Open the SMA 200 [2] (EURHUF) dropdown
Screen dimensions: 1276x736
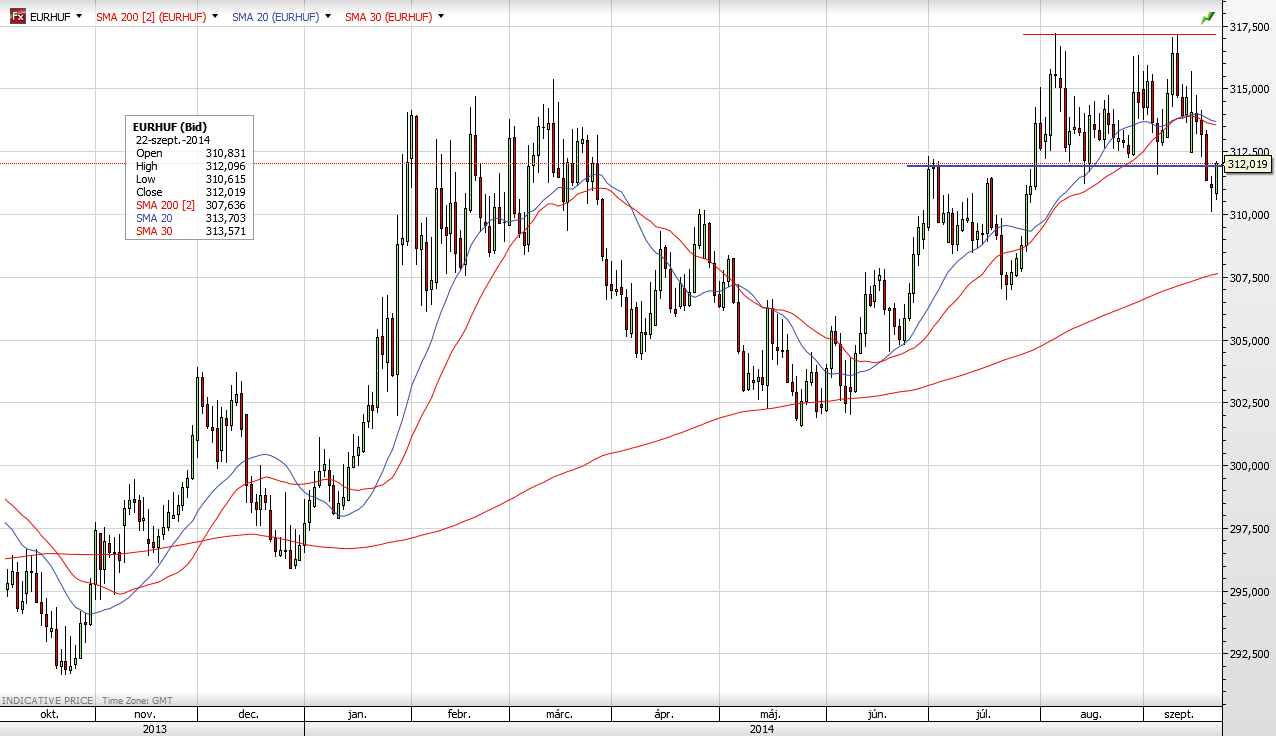click(x=215, y=18)
